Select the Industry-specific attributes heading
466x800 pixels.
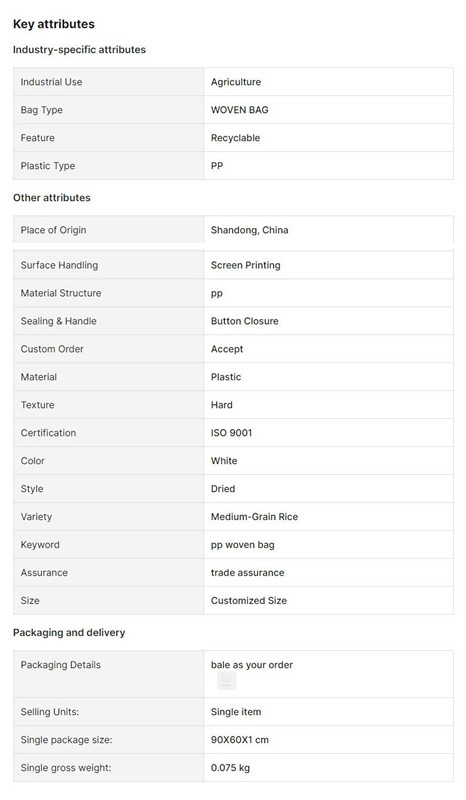point(79,50)
